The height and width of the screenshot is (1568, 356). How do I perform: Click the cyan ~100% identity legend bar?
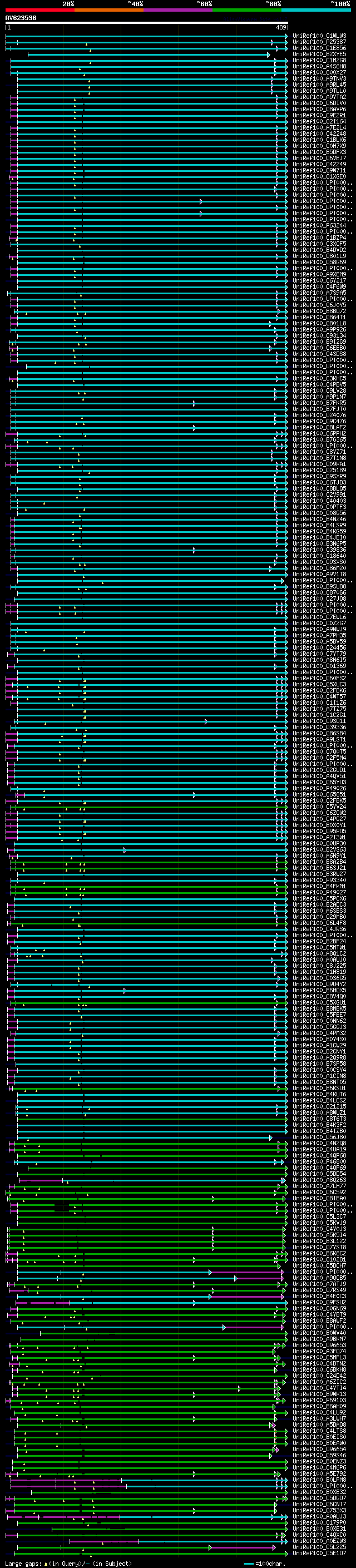pyautogui.click(x=316, y=11)
